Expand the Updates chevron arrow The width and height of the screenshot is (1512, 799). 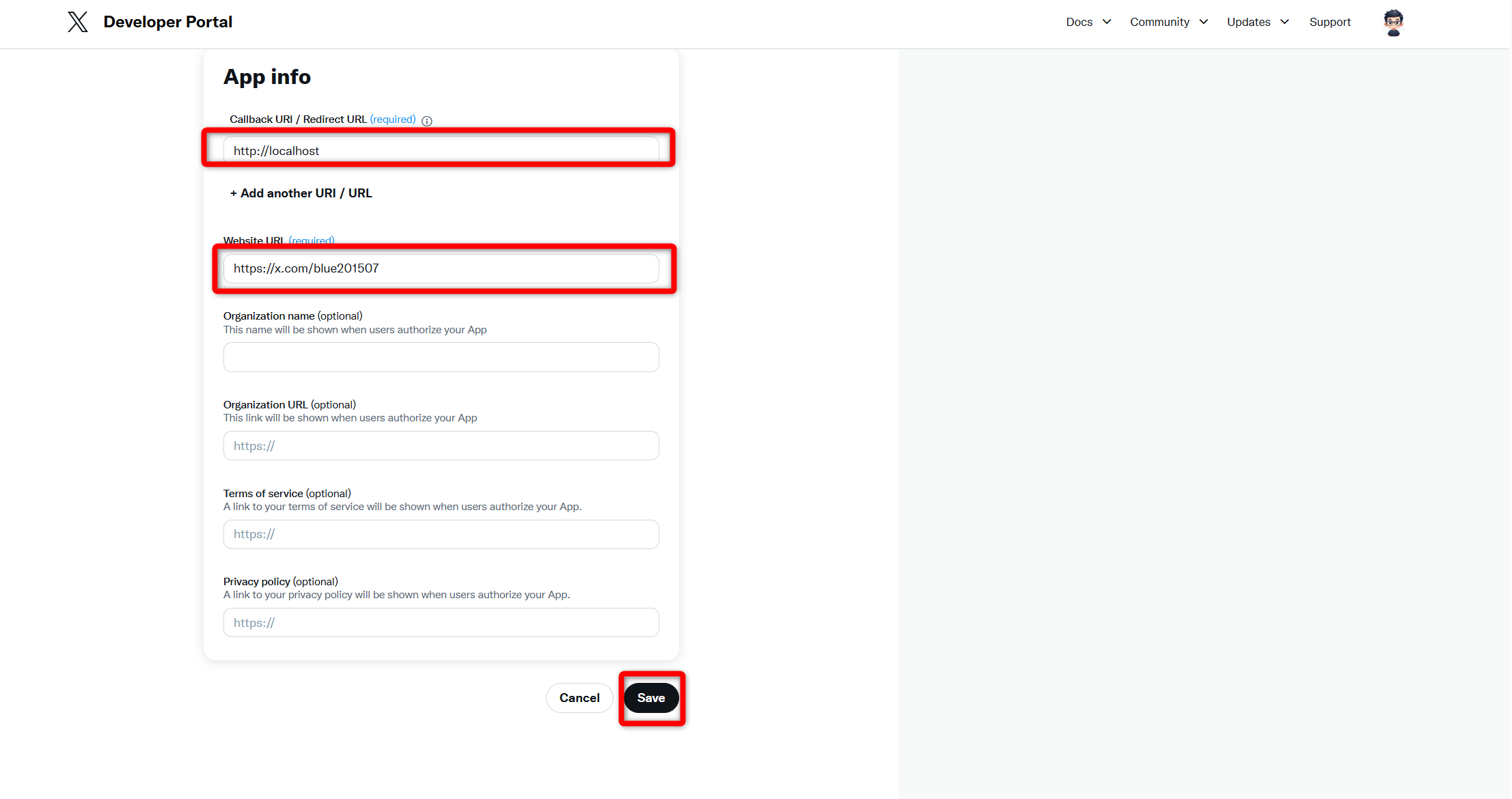1284,22
